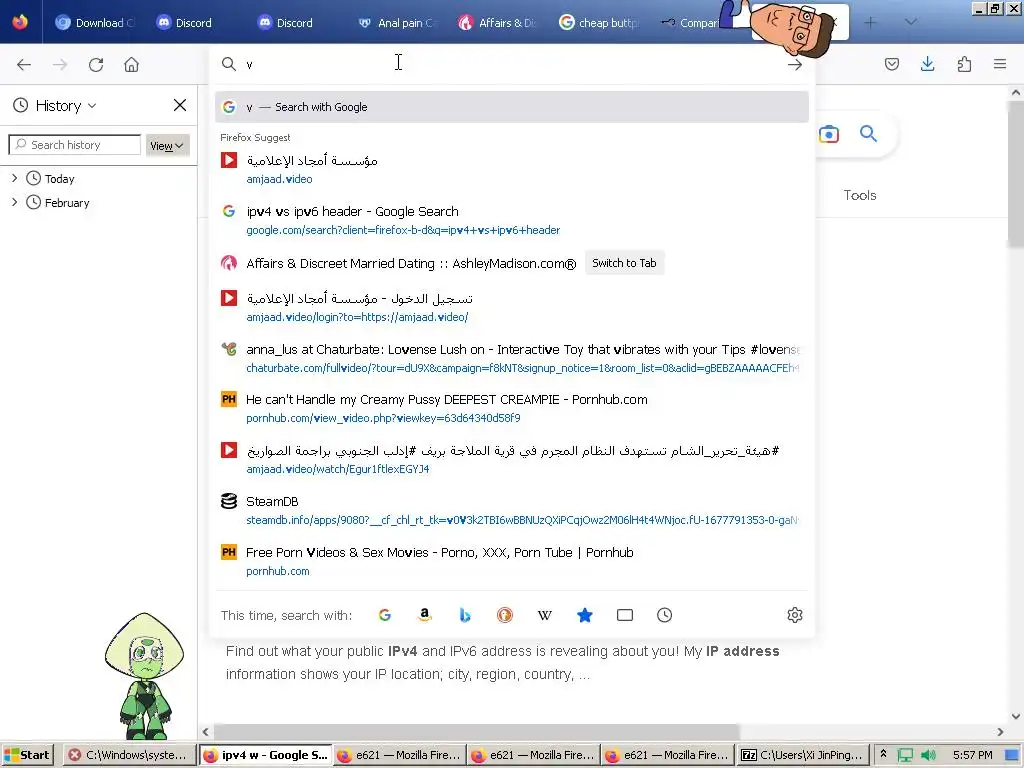Open the Extensions puzzle icon
The image size is (1024, 768).
[x=964, y=64]
